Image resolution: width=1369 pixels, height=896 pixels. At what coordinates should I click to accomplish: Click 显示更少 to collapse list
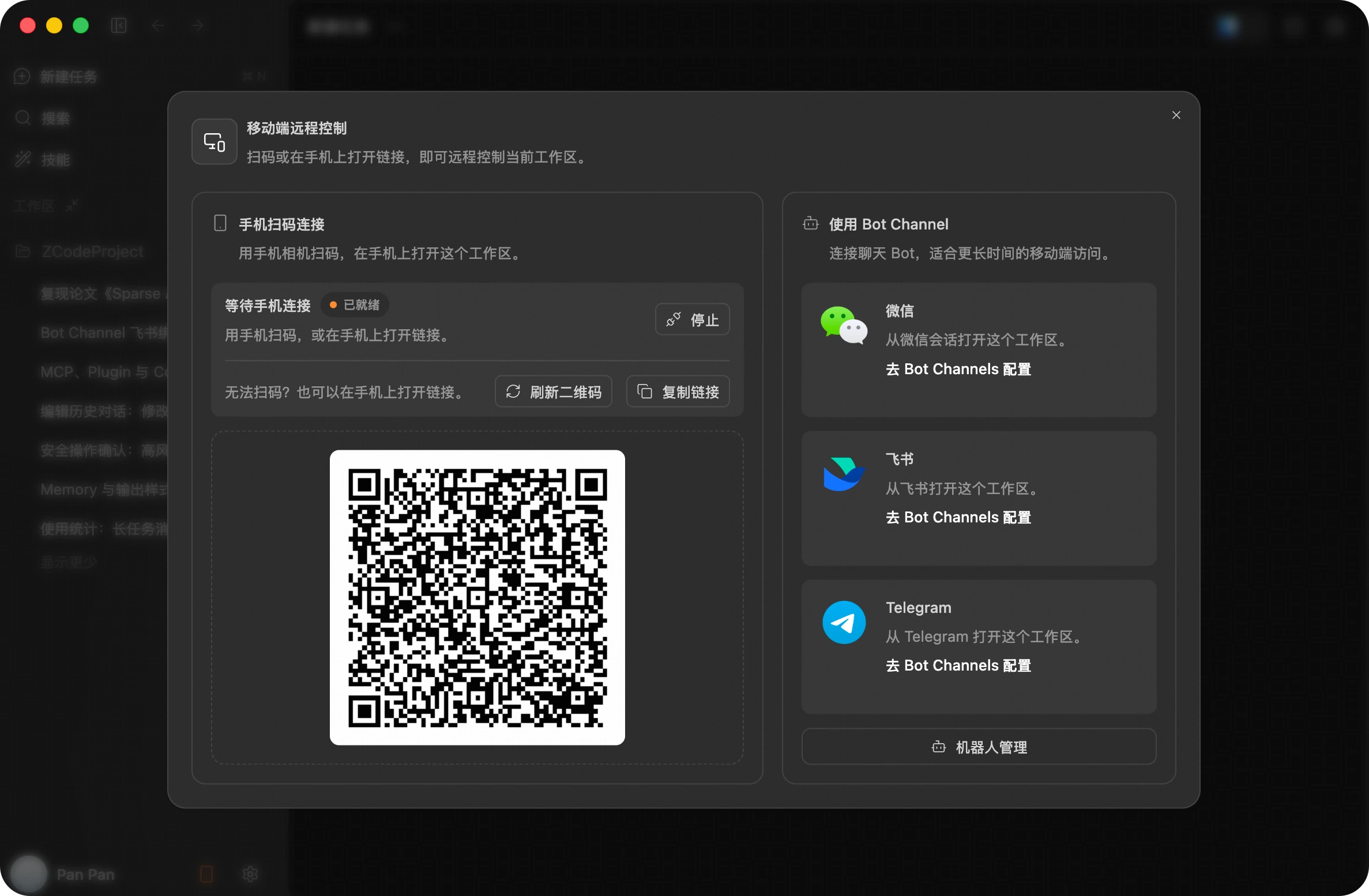69,562
